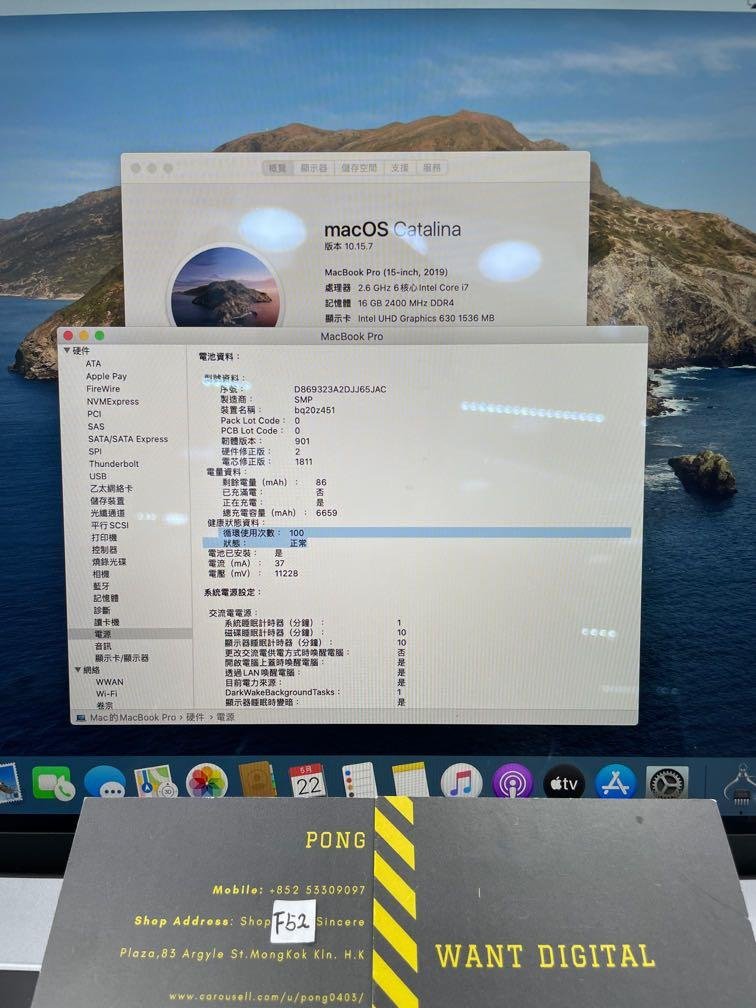Click Mac的MacBook Pro in path bar
The image size is (756, 1008).
point(132,717)
